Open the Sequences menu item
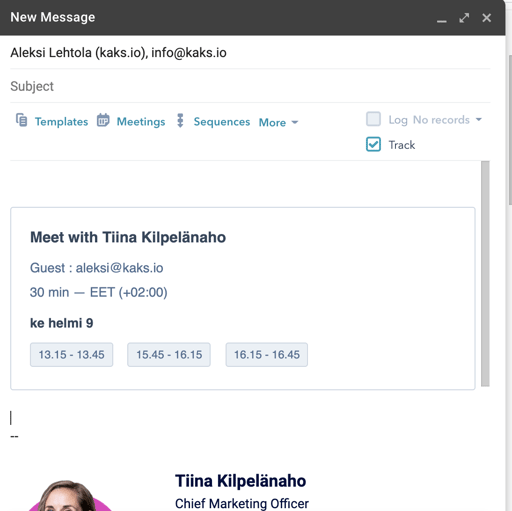 point(222,122)
